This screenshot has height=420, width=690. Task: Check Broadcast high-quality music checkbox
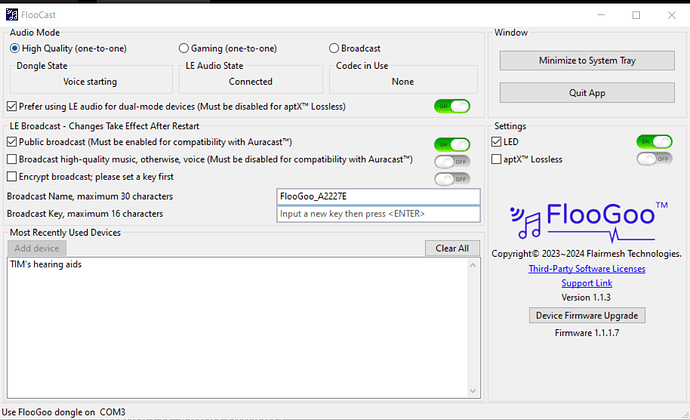12,159
